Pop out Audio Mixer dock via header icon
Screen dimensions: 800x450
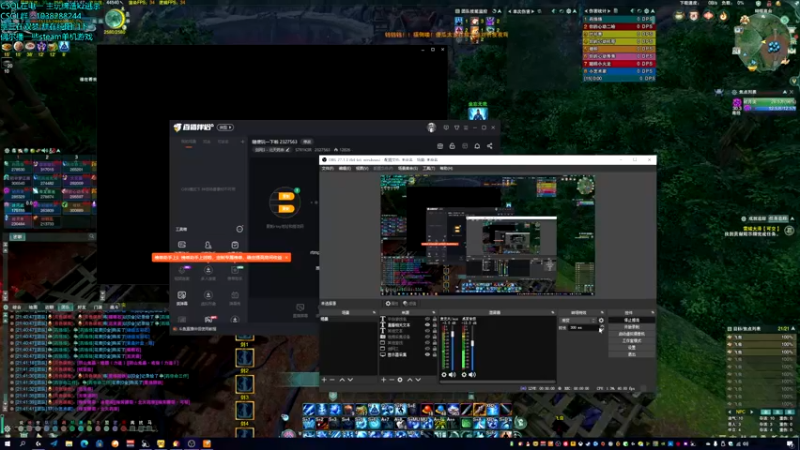(x=553, y=312)
